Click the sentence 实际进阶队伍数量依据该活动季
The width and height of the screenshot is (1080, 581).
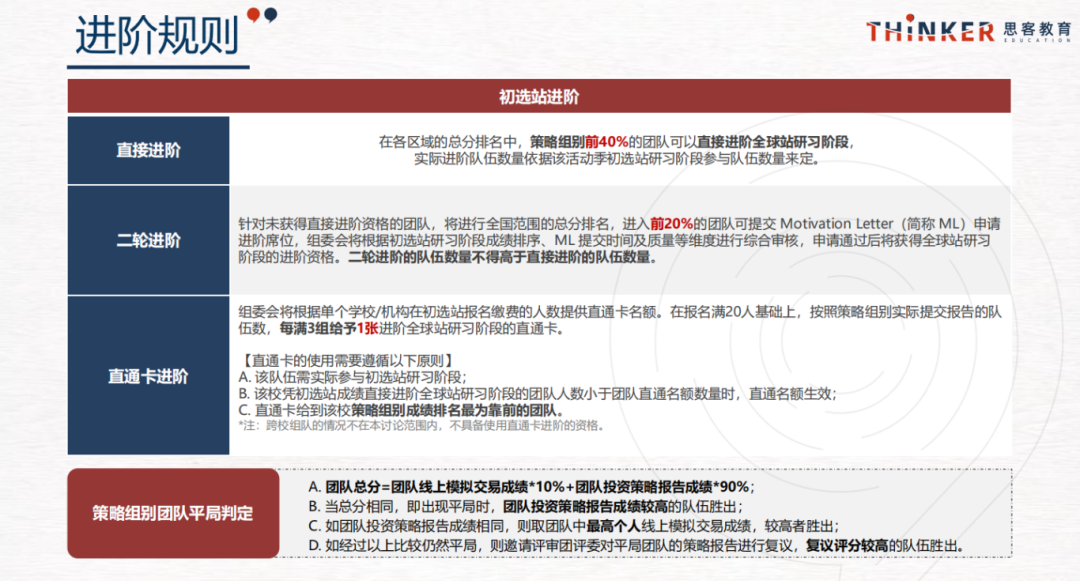(618, 159)
